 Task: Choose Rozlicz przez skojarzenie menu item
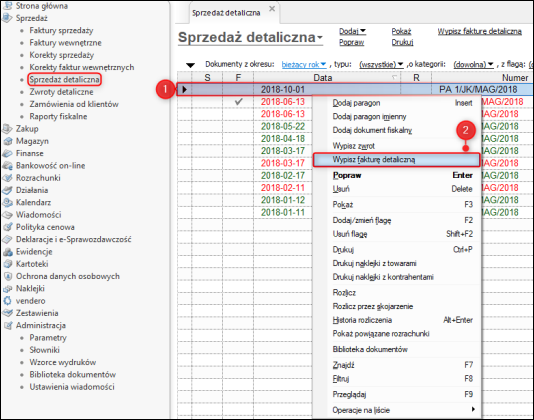pyautogui.click(x=396, y=306)
